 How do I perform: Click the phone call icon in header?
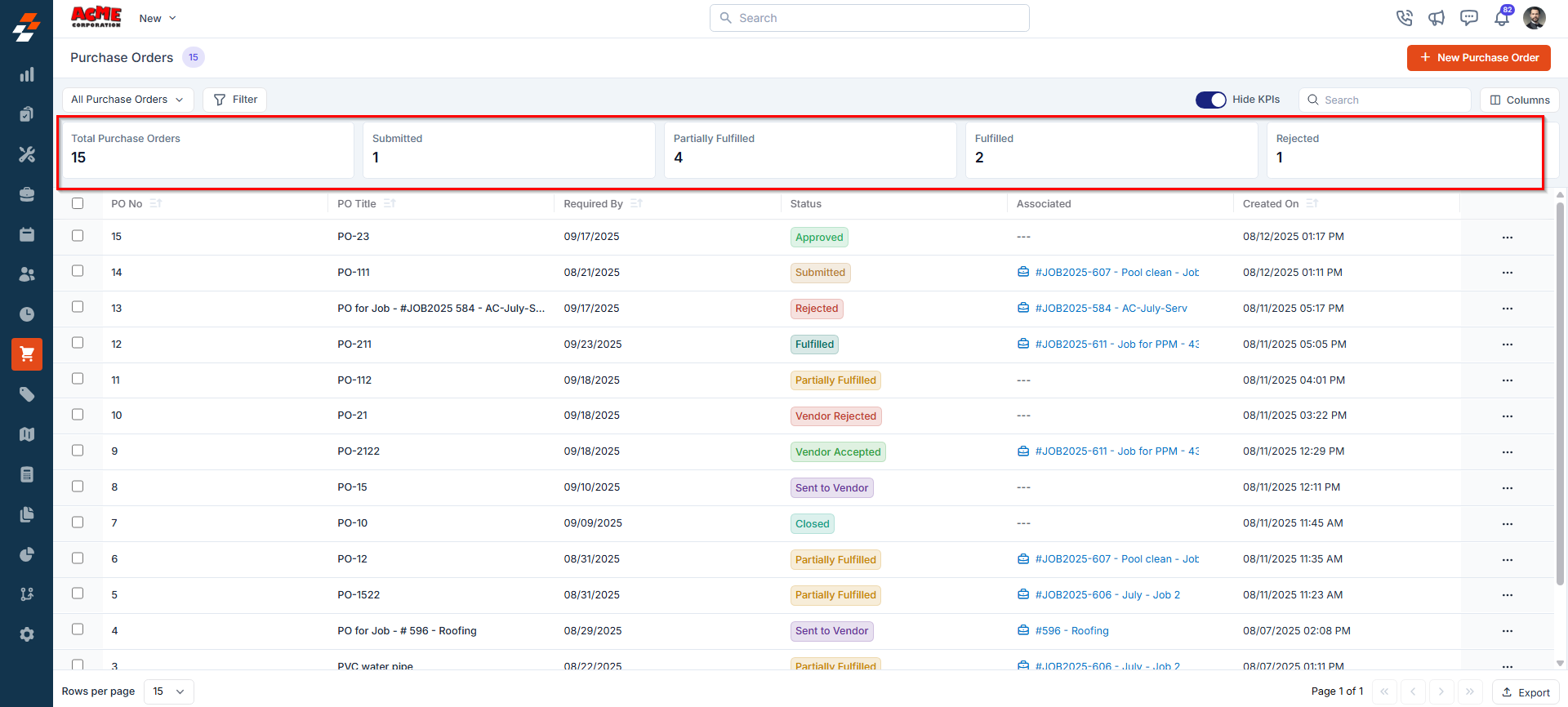point(1404,18)
